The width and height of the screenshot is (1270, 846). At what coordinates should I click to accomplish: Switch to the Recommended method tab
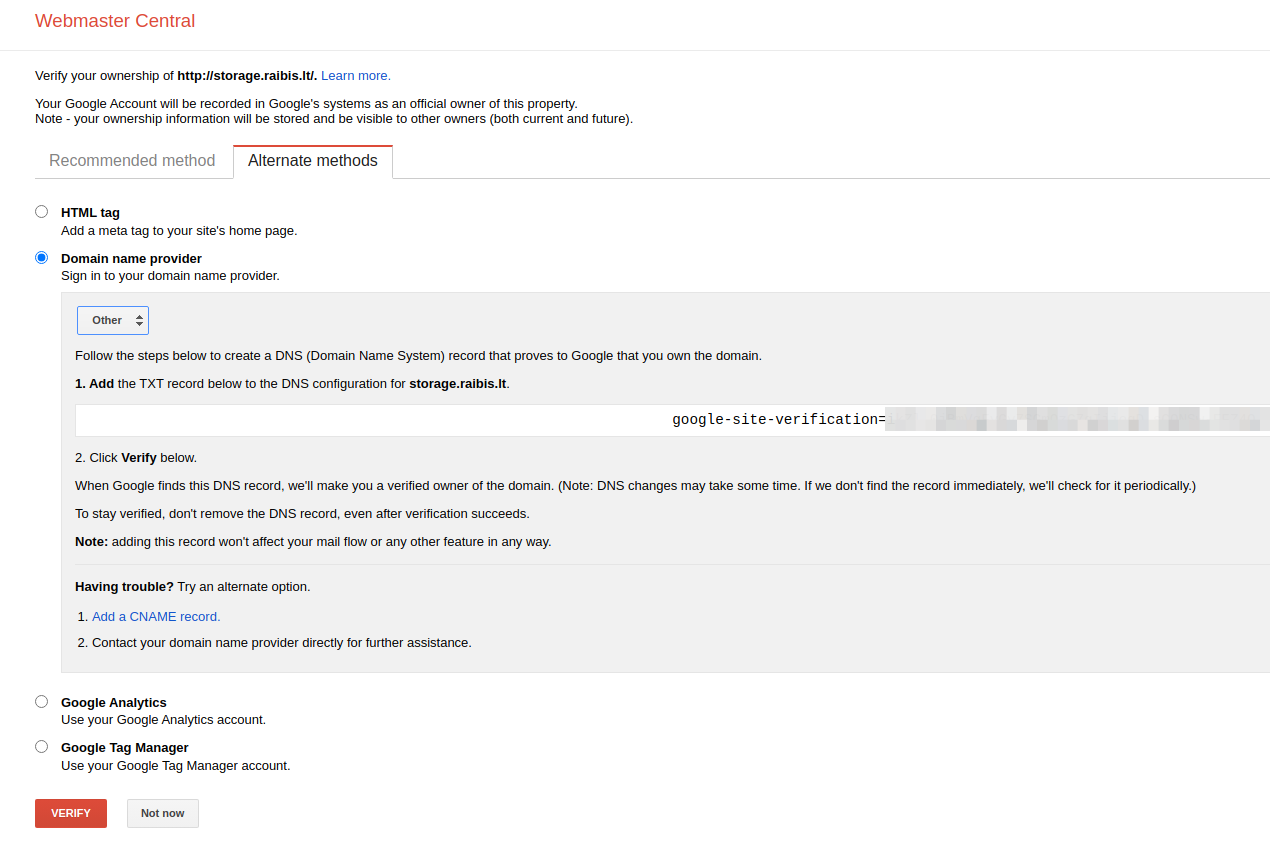point(131,161)
